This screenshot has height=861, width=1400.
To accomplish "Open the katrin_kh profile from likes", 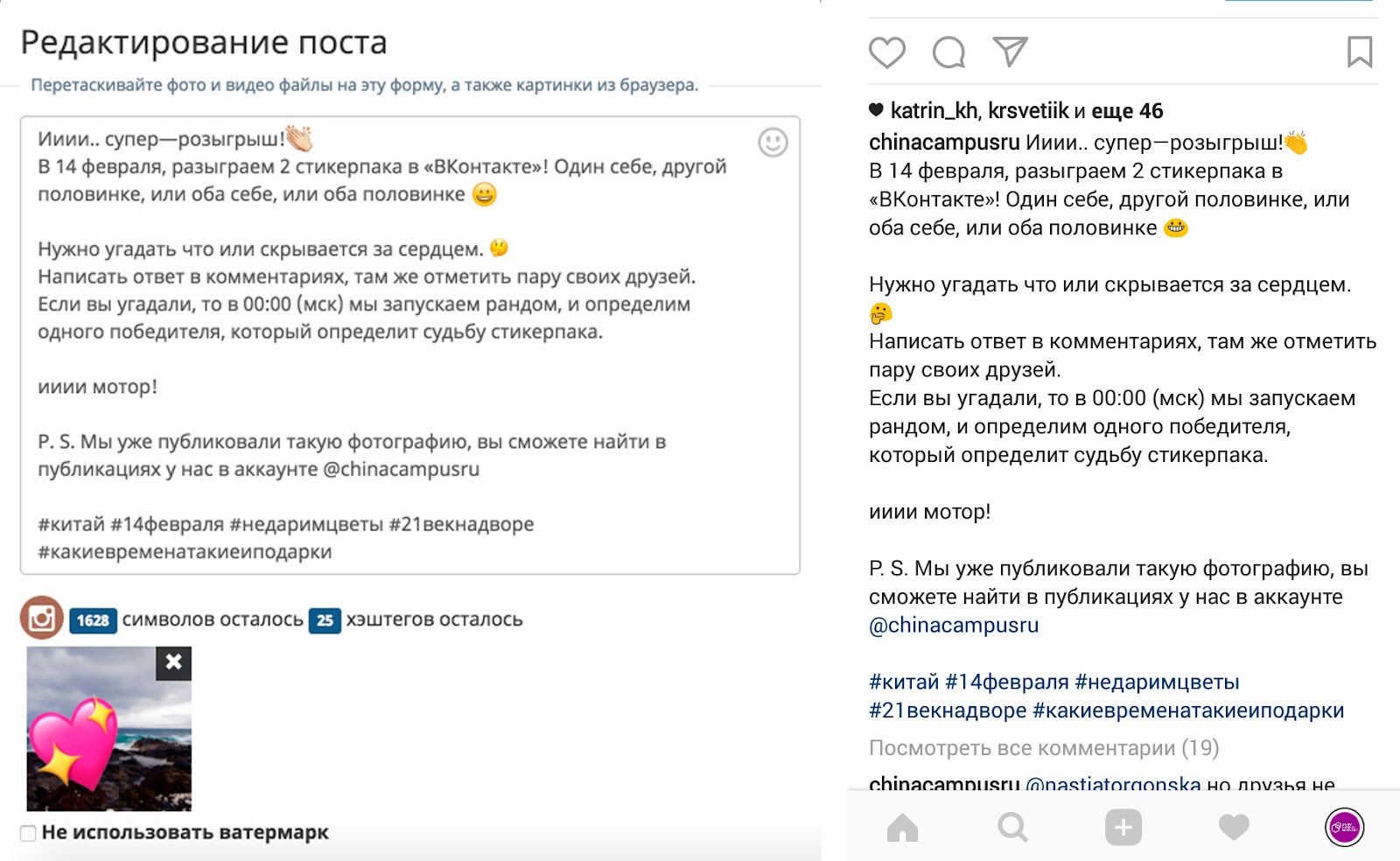I will pos(934,111).
